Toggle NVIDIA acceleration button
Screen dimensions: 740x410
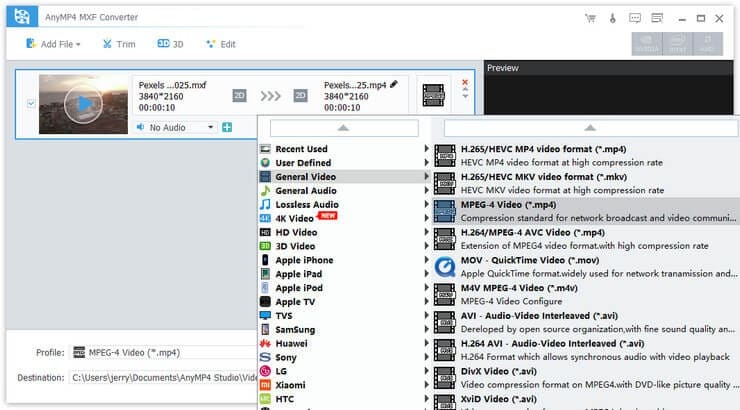tap(647, 44)
